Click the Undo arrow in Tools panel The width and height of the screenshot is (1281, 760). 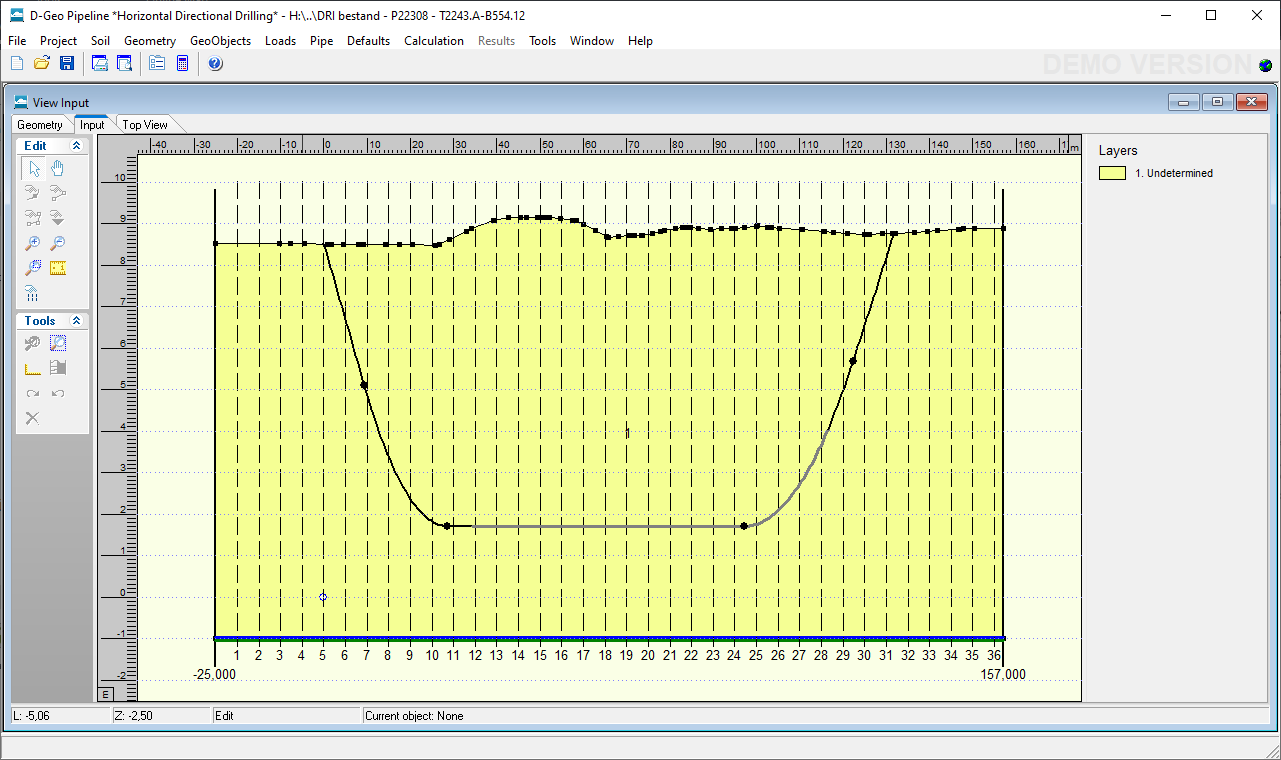click(58, 393)
